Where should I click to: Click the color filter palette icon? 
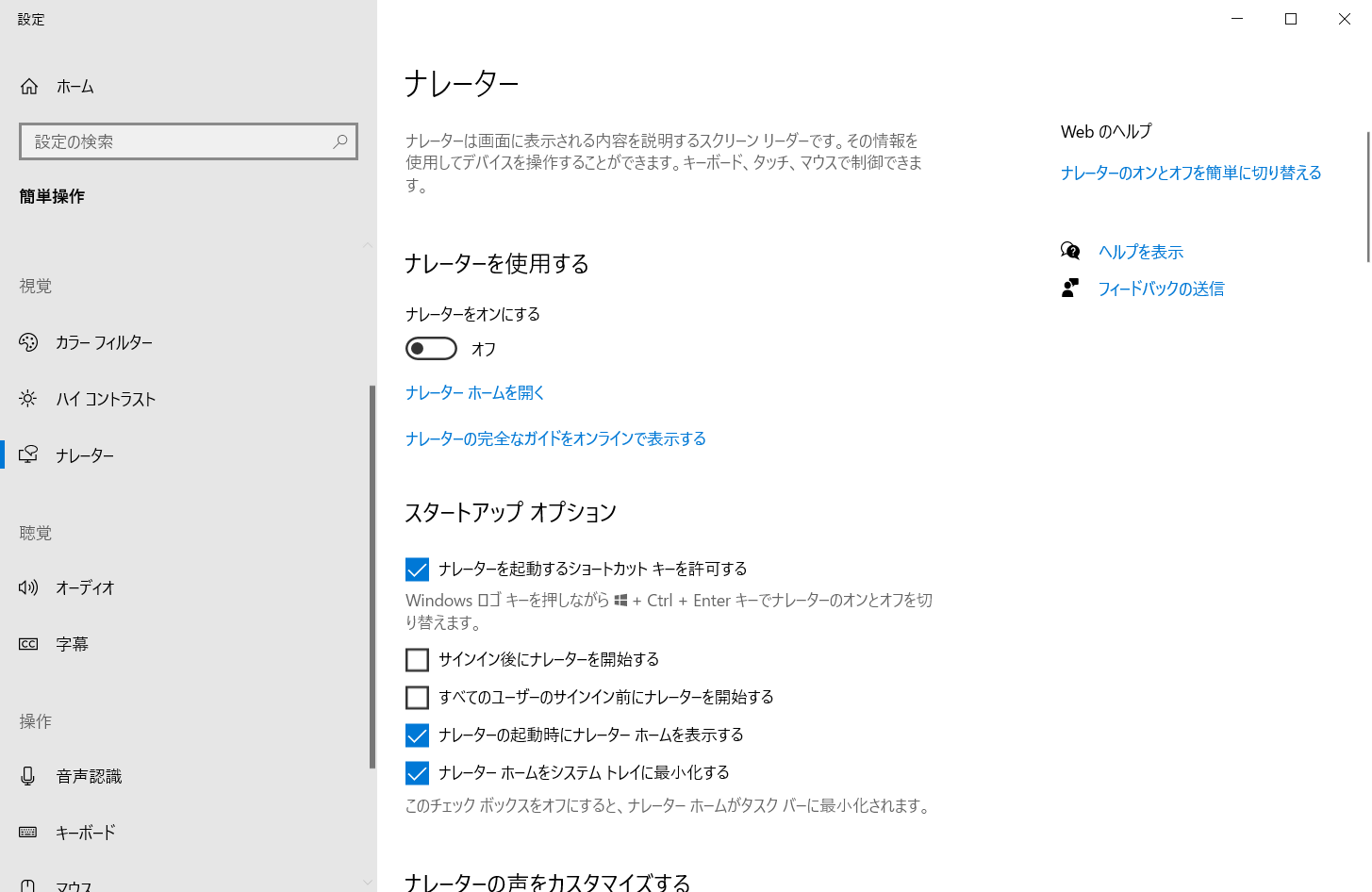tap(28, 342)
